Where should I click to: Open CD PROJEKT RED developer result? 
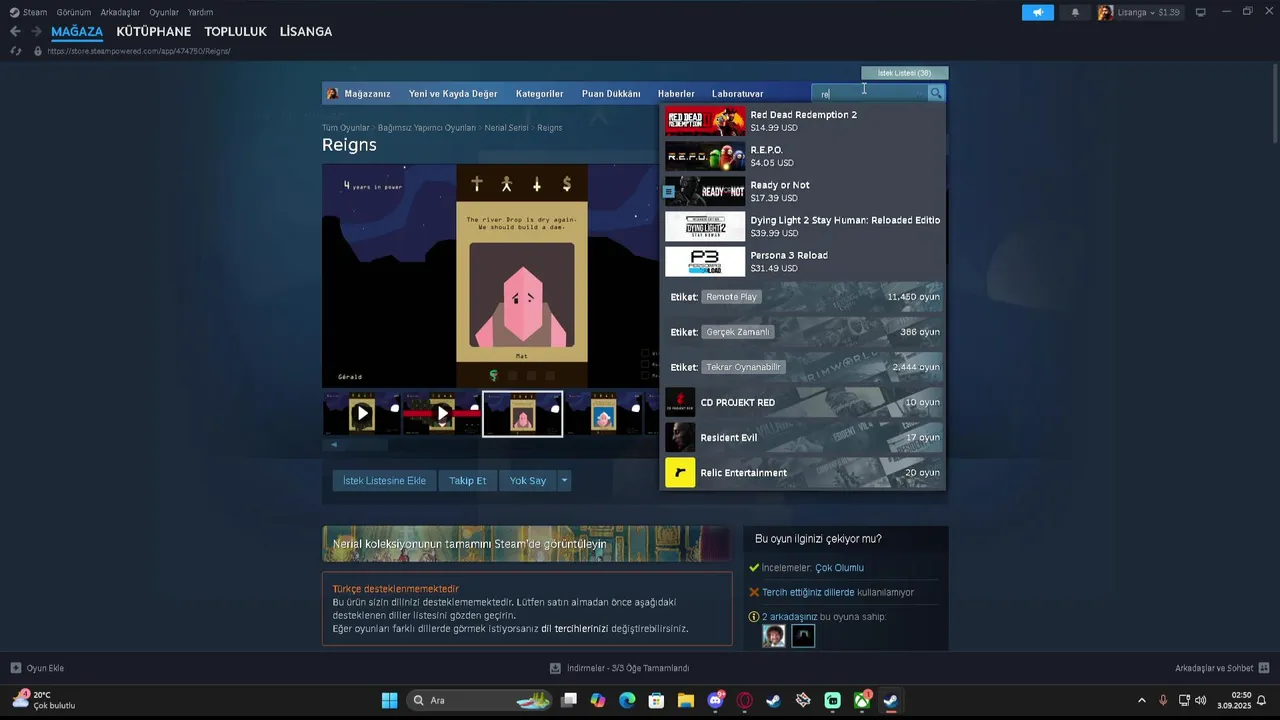click(x=803, y=402)
